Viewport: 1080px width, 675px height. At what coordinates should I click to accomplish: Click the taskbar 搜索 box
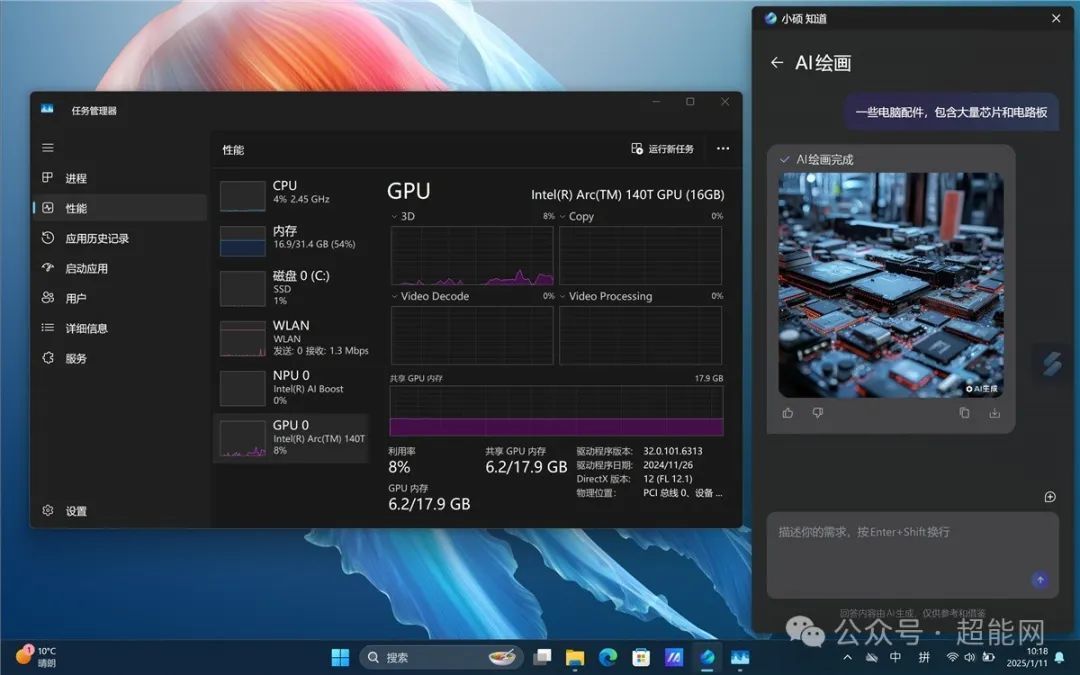tap(441, 657)
